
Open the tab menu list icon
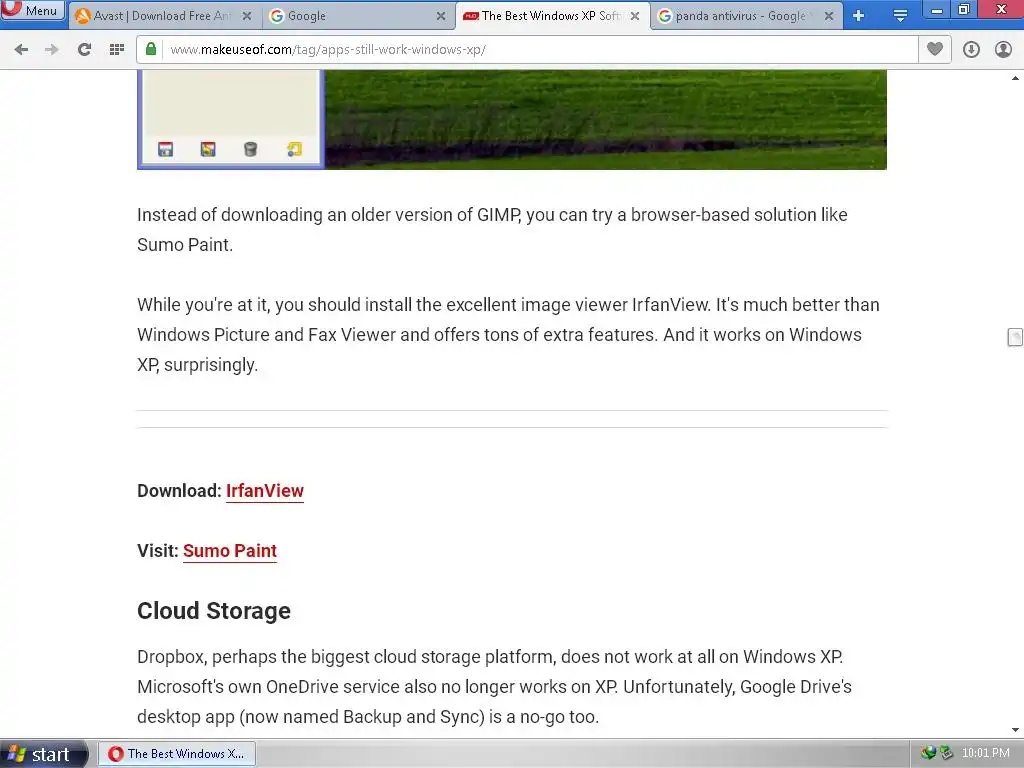tap(900, 16)
